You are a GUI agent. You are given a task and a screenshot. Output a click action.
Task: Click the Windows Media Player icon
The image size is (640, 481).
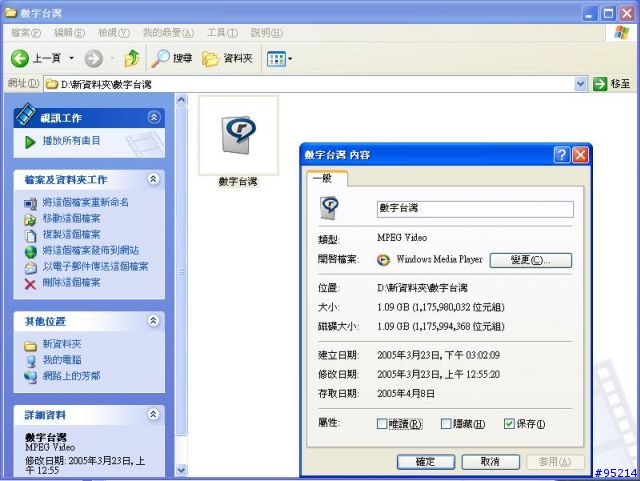click(x=383, y=260)
